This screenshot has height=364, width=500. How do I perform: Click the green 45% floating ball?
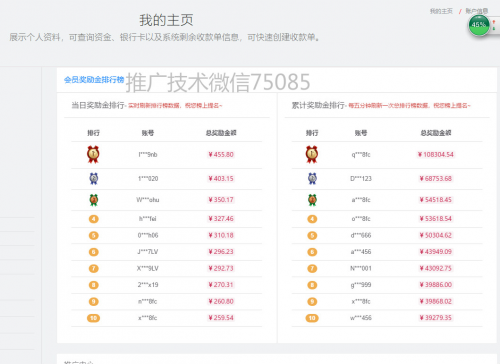click(x=479, y=25)
